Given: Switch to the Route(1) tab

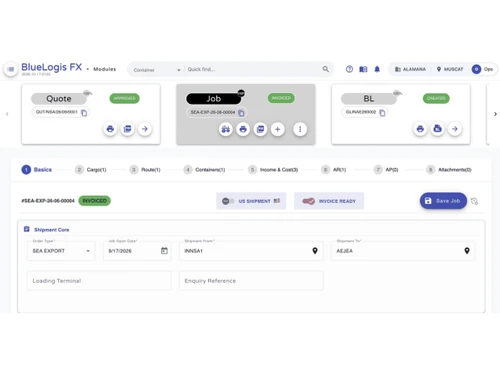Looking at the screenshot, I should point(145,170).
